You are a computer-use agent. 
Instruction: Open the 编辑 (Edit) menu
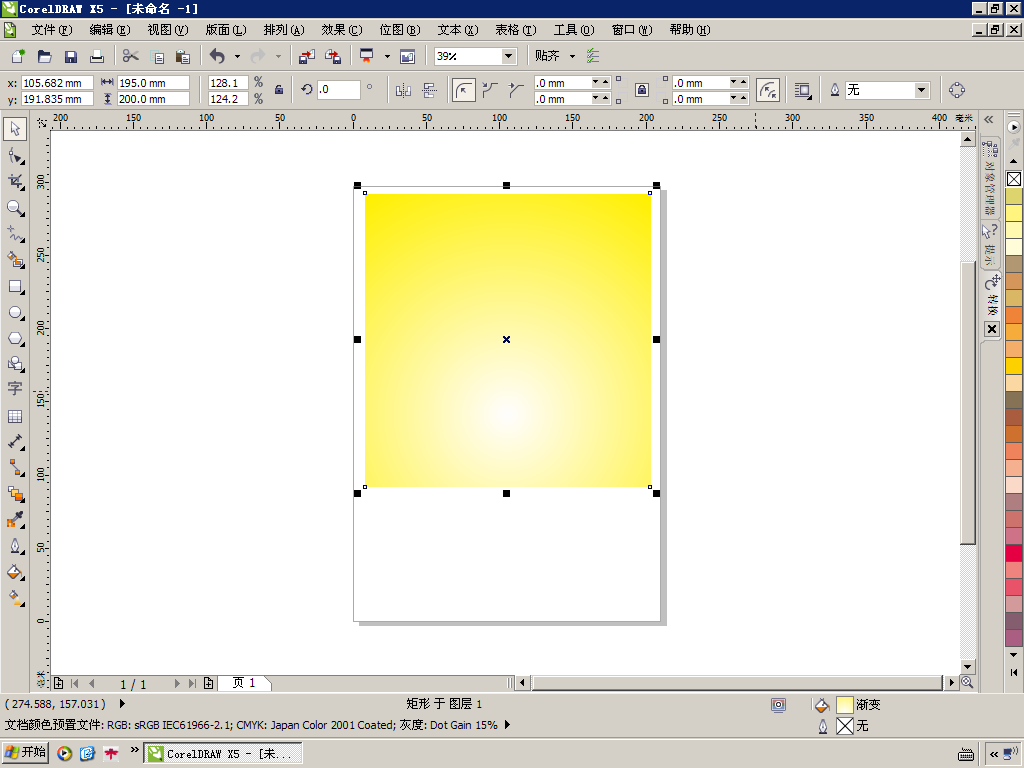(110, 30)
